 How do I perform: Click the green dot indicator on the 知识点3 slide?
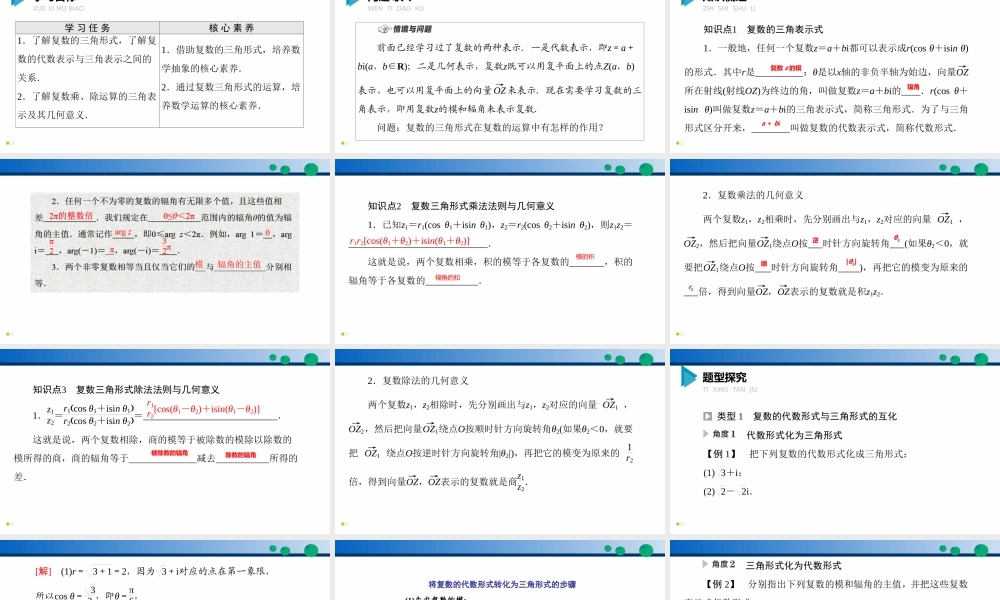pos(10,524)
